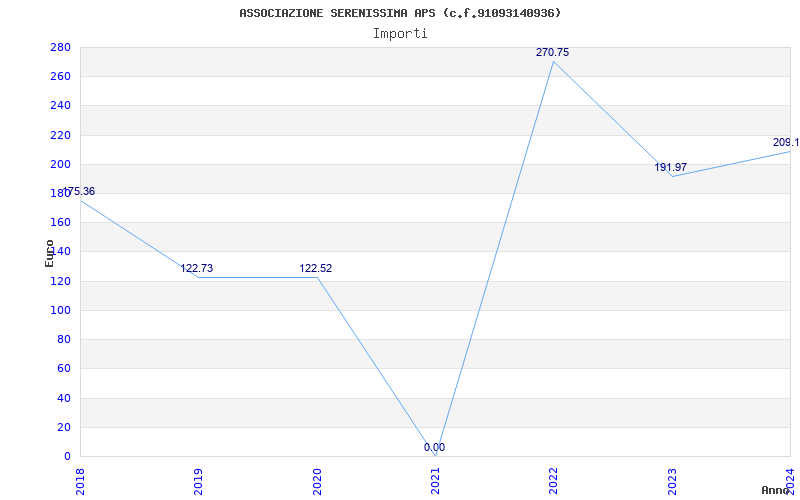Click the 240 y-axis tick label
The height and width of the screenshot is (500, 800).
pos(60,106)
